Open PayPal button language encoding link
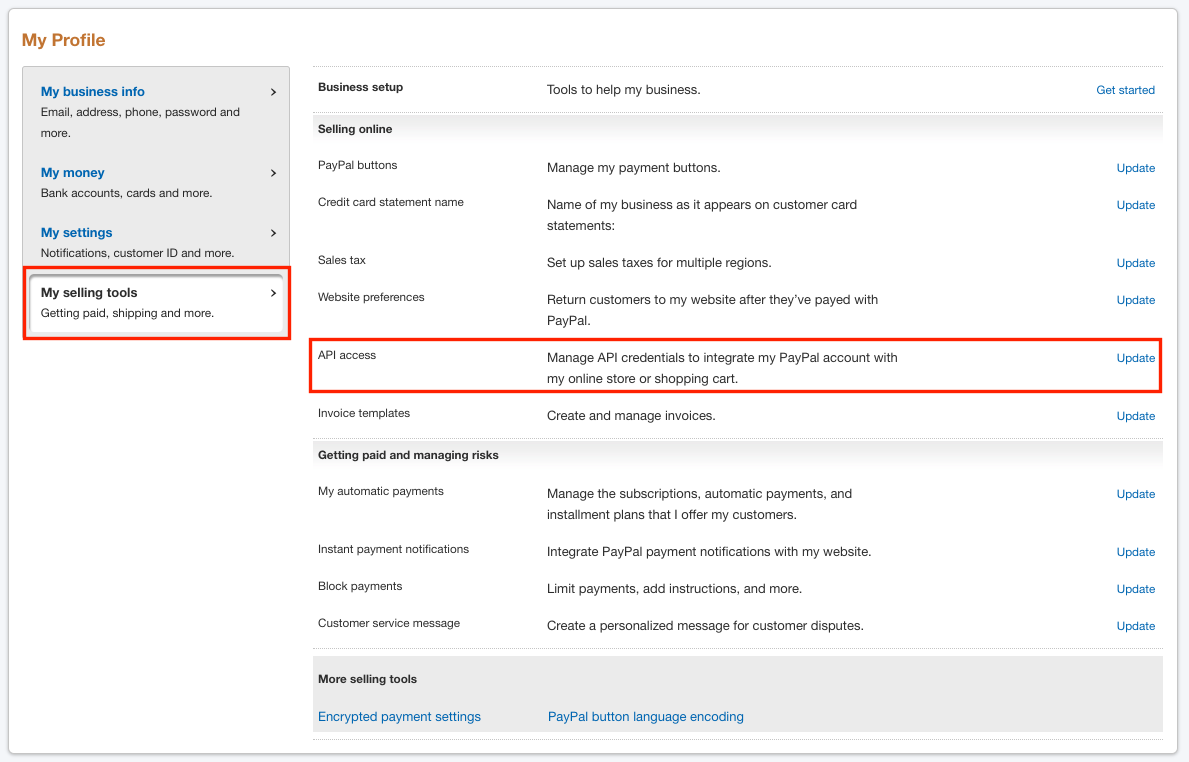The image size is (1189, 762). point(645,717)
